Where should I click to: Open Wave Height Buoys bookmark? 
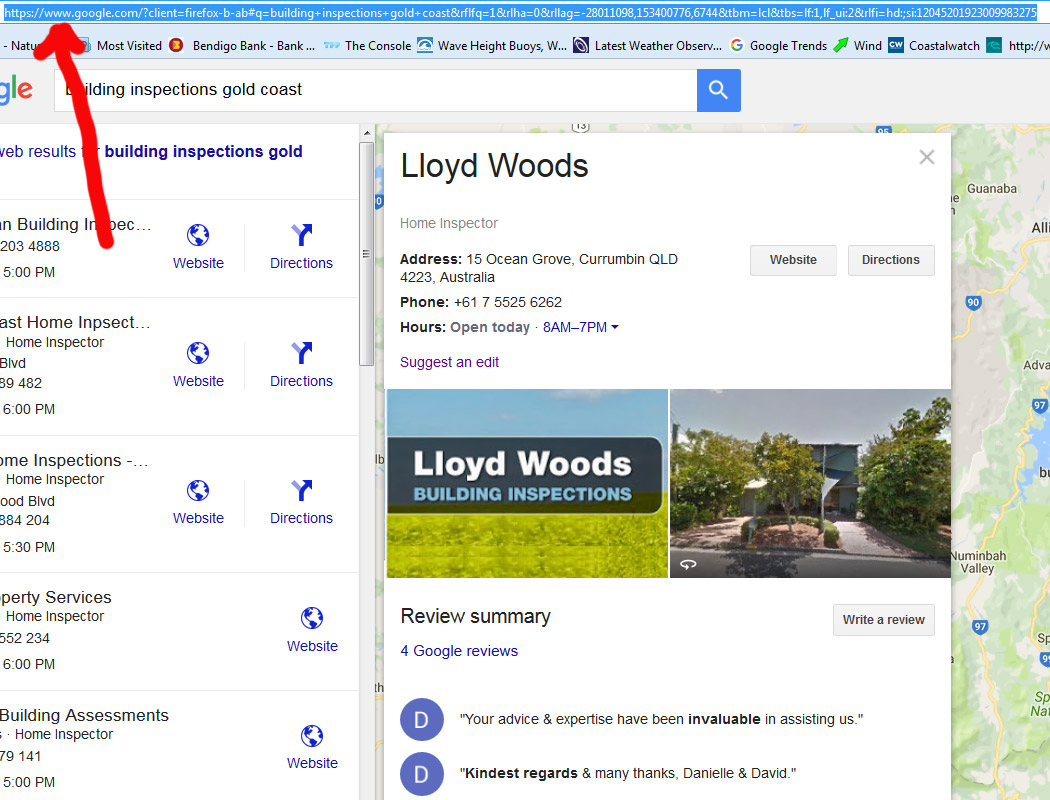492,46
